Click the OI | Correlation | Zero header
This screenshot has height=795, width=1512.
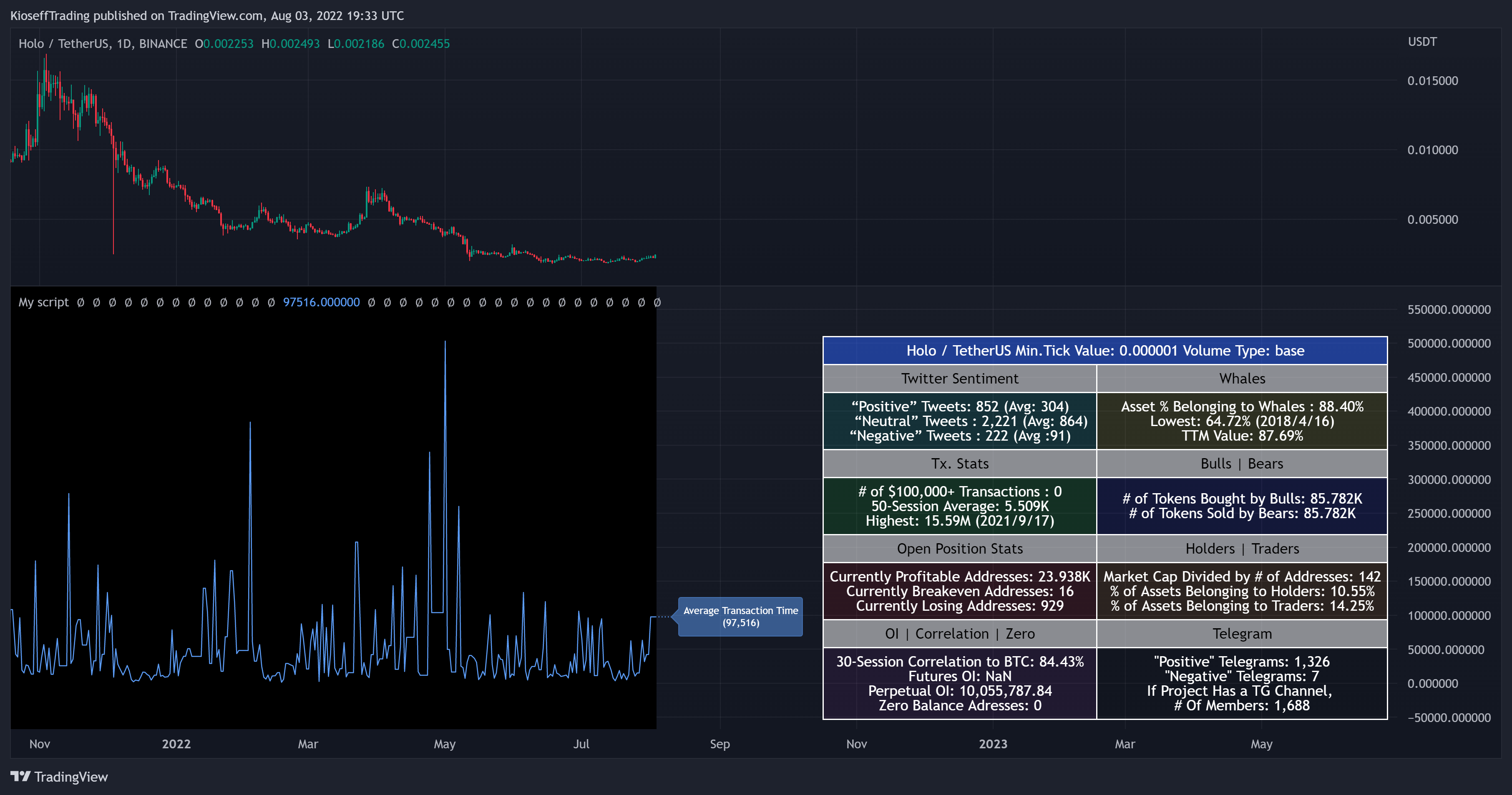tap(960, 634)
